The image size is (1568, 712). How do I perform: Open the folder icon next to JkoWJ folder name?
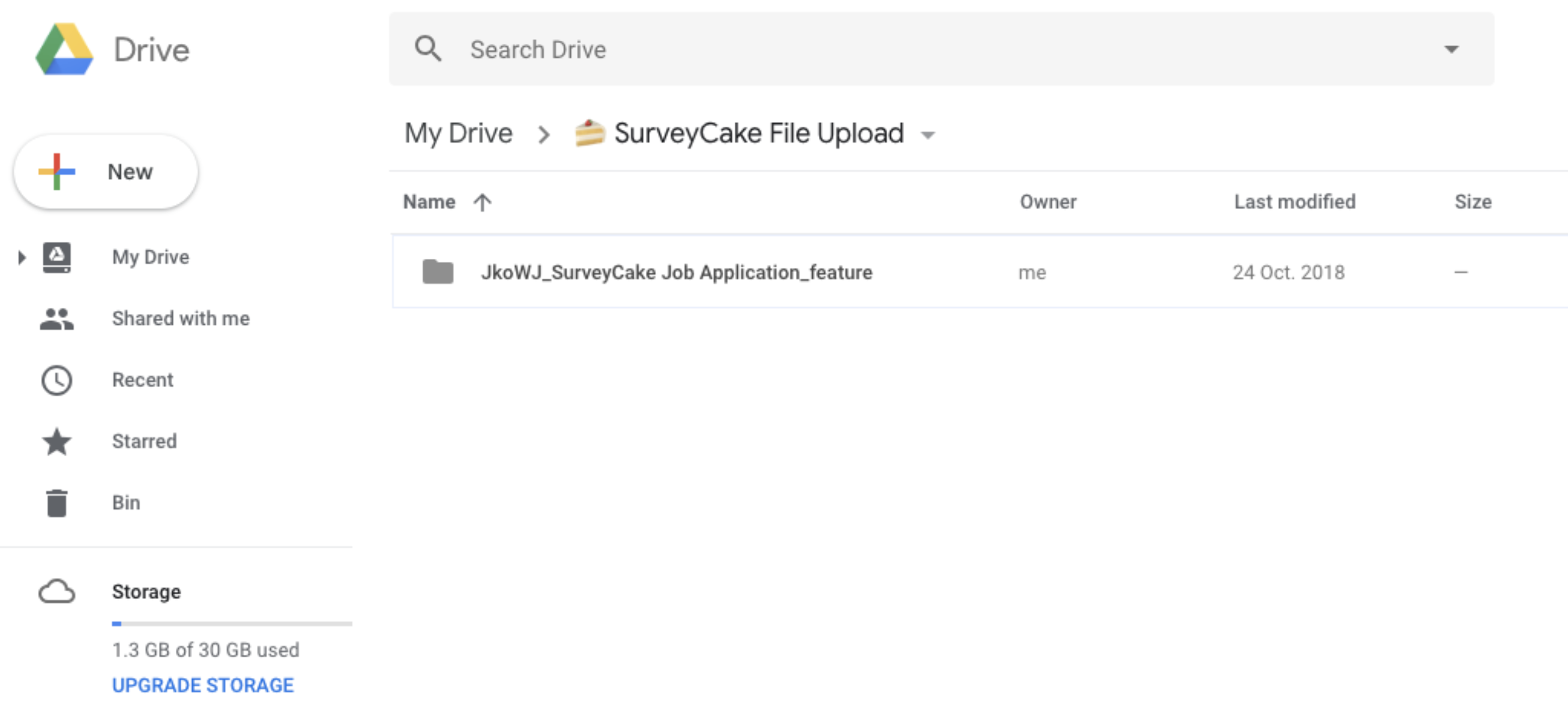click(x=438, y=272)
